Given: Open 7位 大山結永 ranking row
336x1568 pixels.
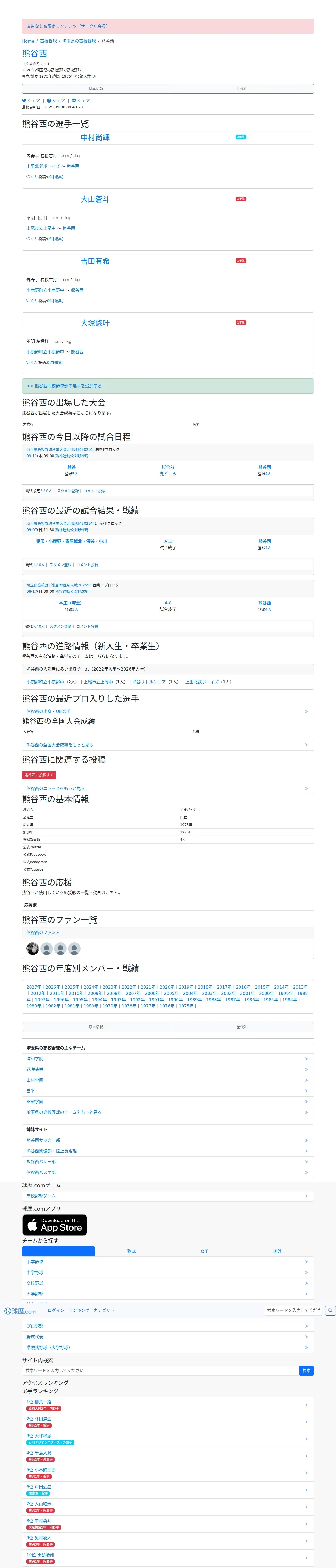Looking at the screenshot, I should pos(168,1507).
